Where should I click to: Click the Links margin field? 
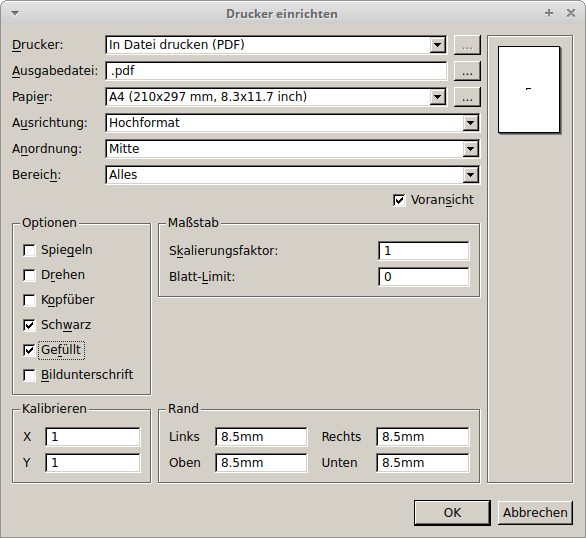(261, 437)
